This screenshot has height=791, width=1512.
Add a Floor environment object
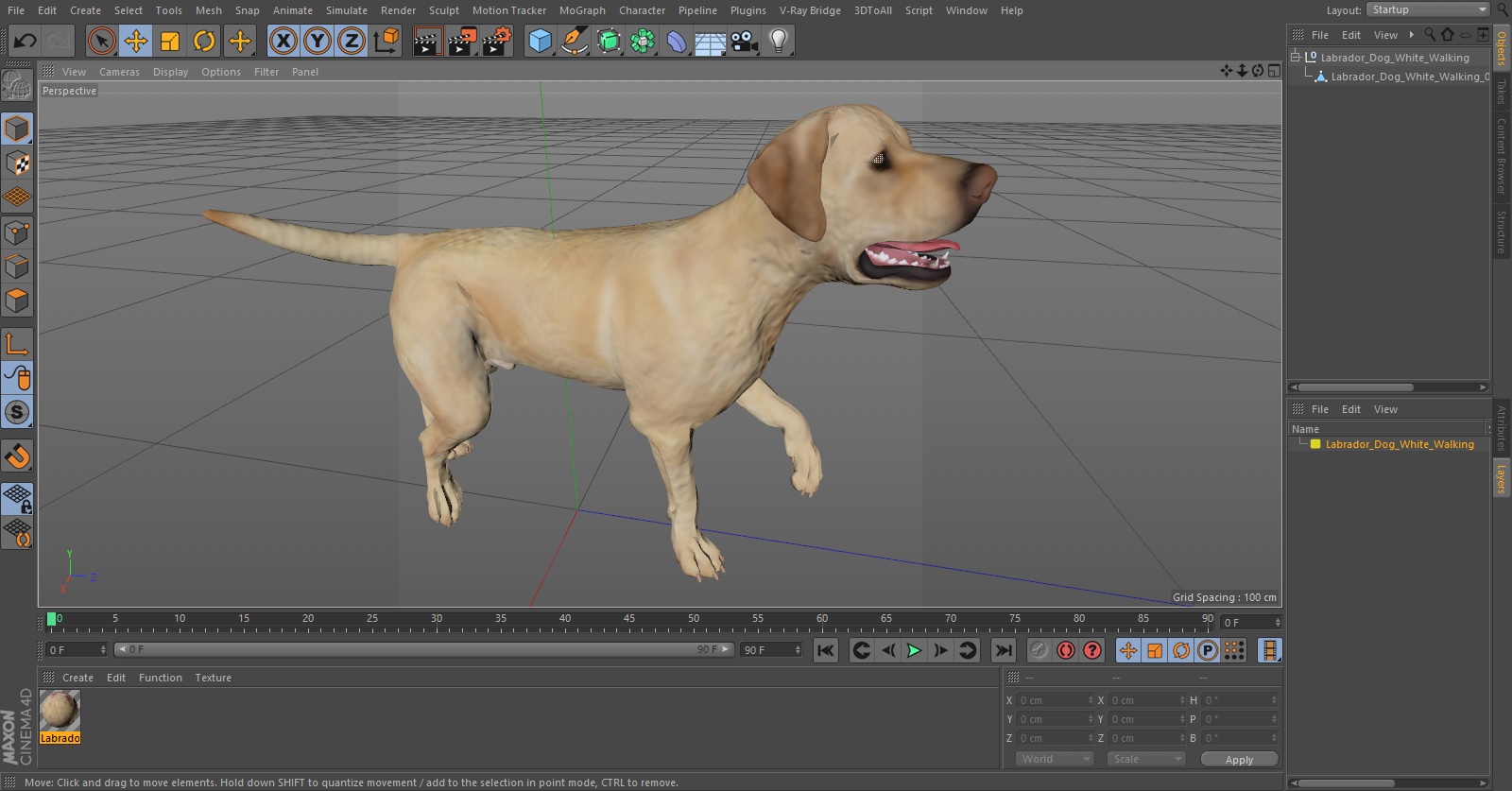pos(711,41)
